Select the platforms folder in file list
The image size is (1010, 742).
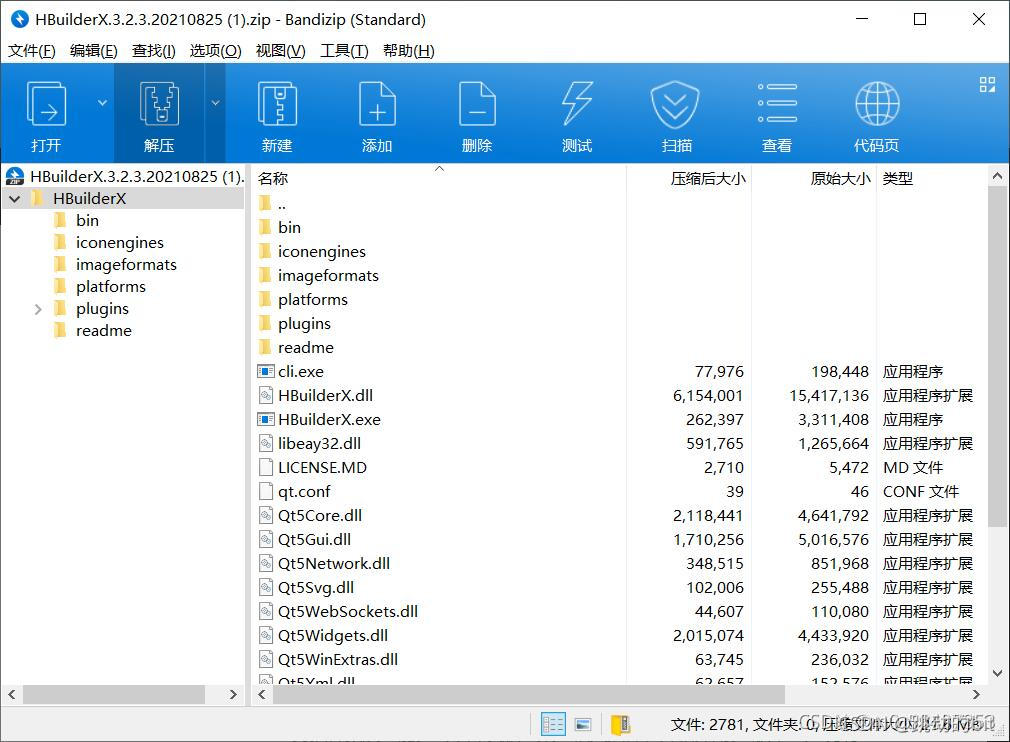point(303,300)
